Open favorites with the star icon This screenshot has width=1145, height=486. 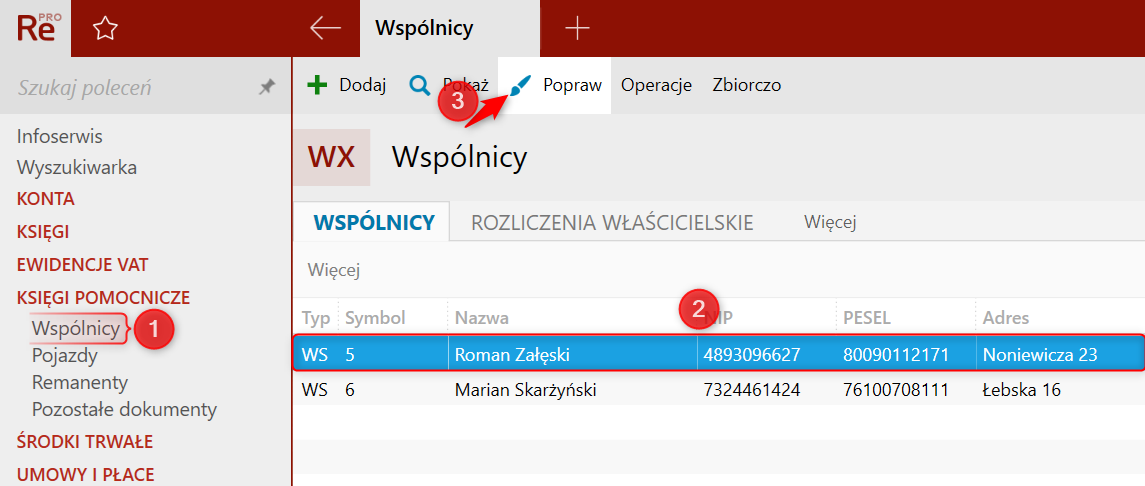tap(105, 28)
